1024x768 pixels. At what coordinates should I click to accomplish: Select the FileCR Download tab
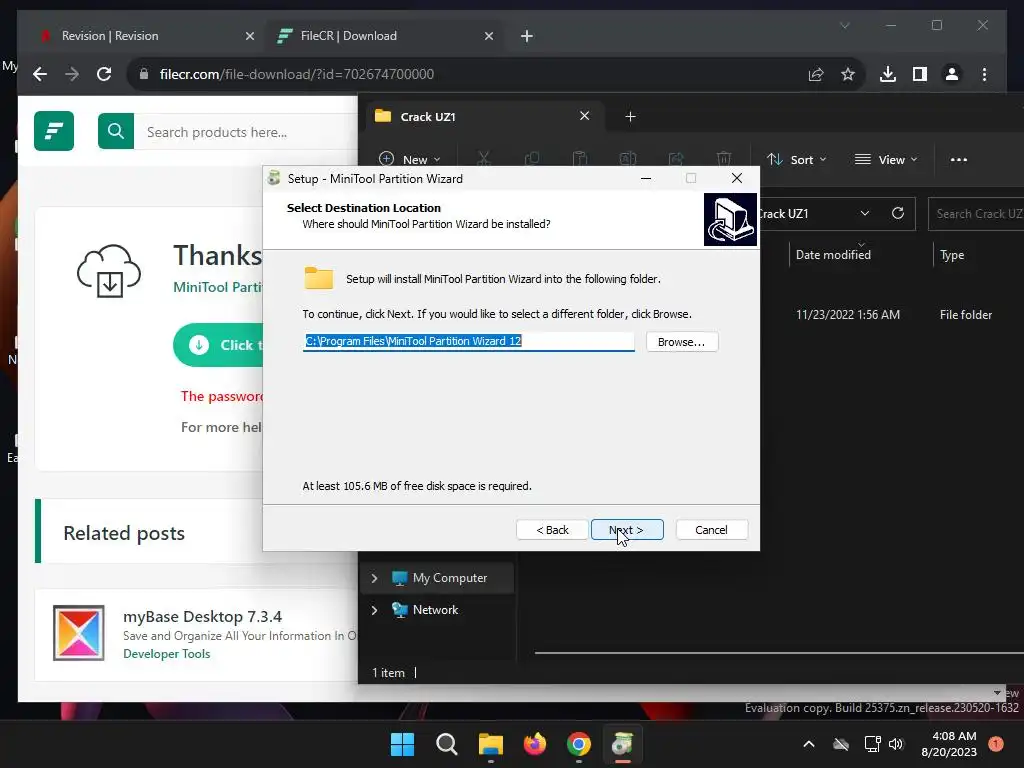tap(384, 36)
